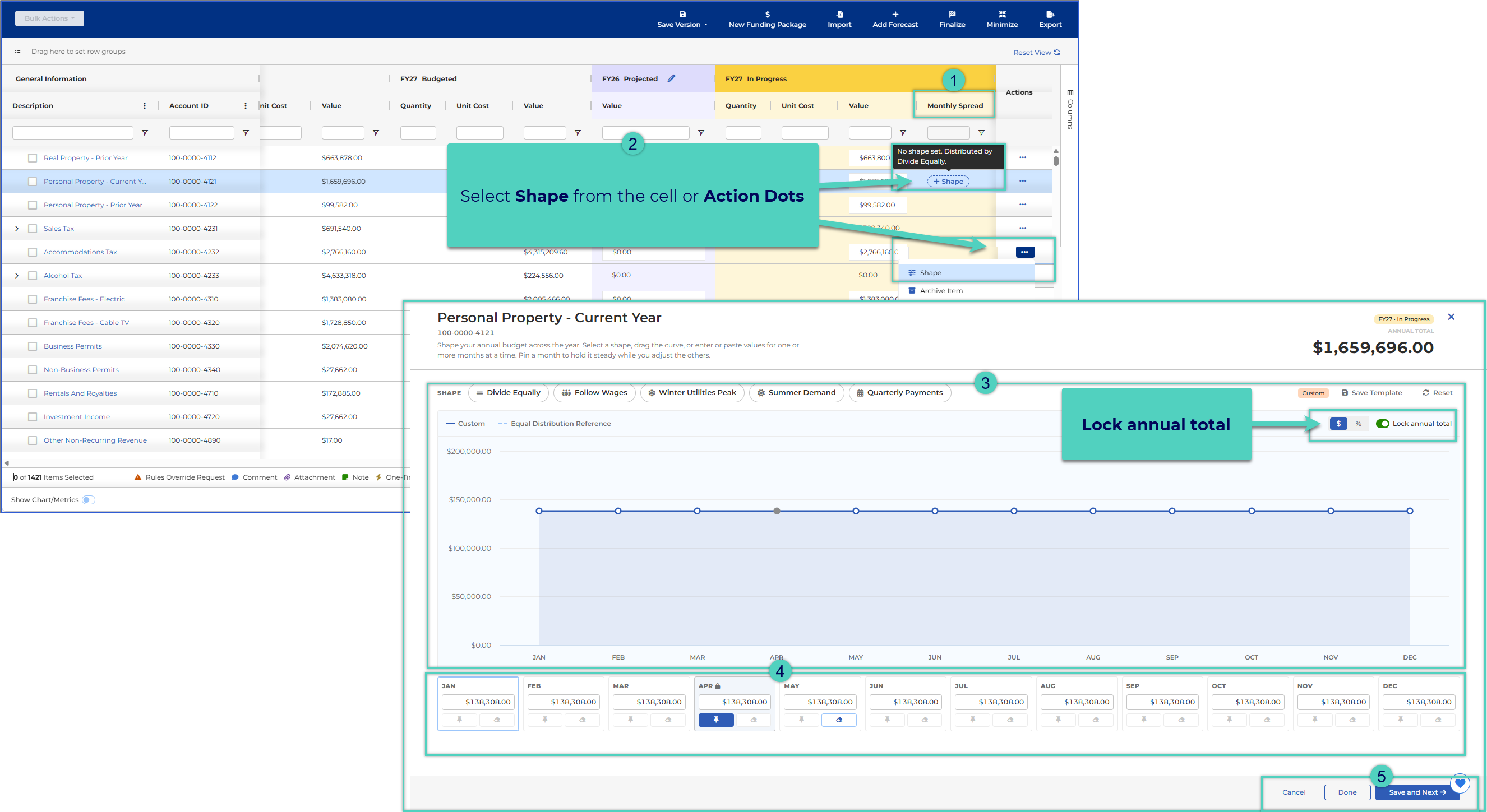Click the Import icon
The image size is (1487, 812).
point(839,14)
